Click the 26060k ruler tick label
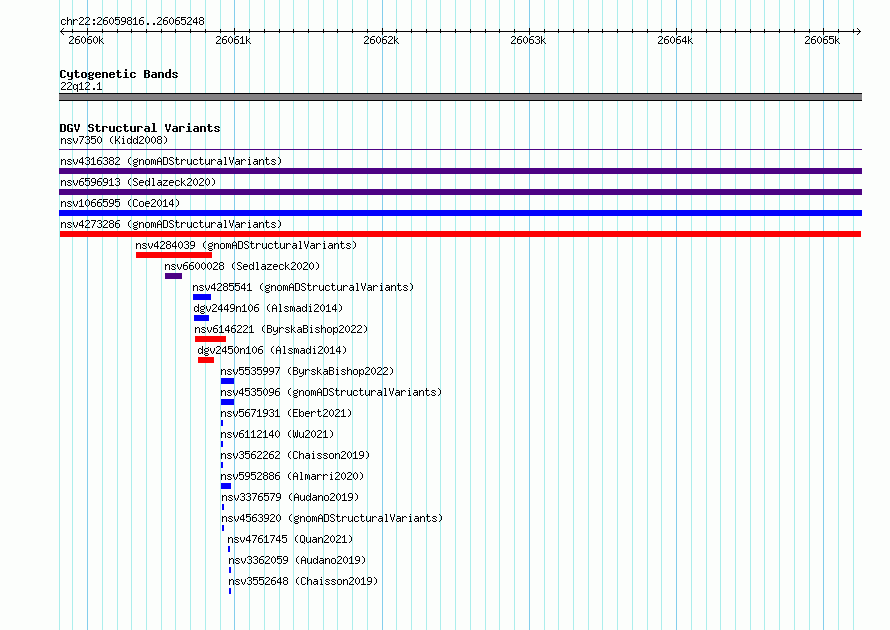This screenshot has height=630, width=890. (x=86, y=40)
